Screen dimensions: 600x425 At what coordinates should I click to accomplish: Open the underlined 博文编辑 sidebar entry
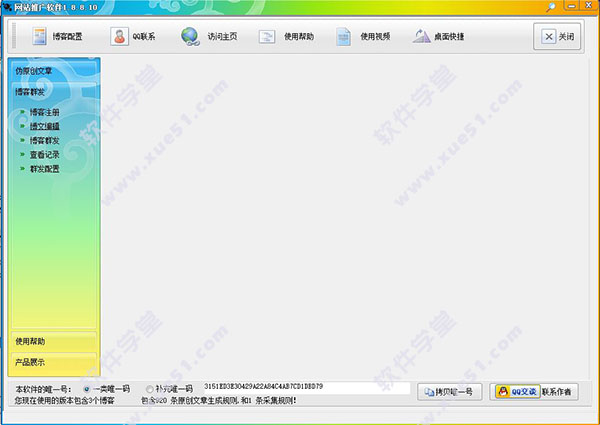click(45, 126)
